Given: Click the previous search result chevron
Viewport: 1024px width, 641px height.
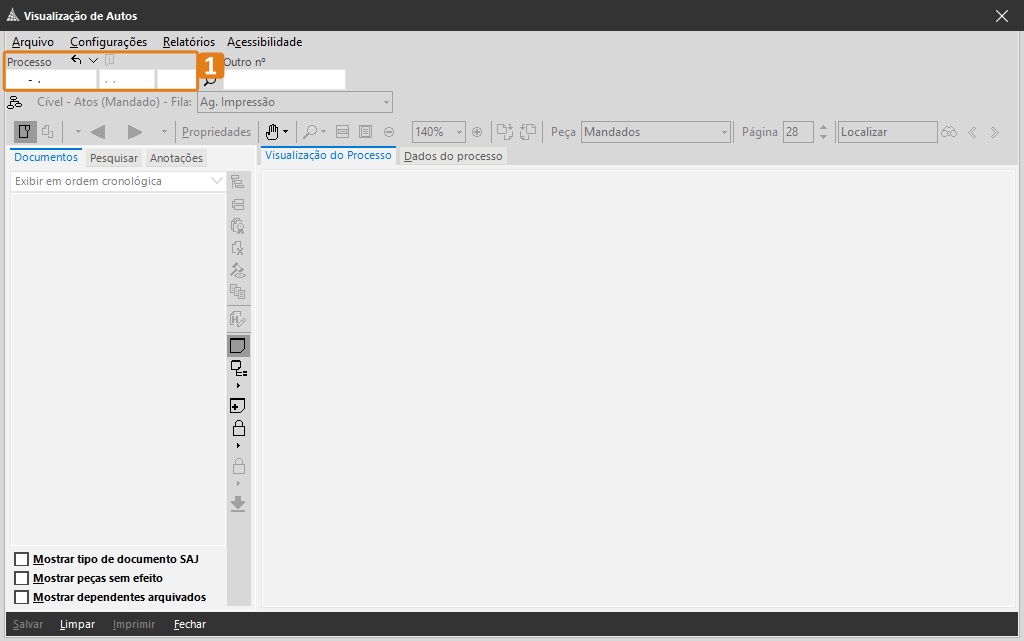Looking at the screenshot, I should (972, 133).
